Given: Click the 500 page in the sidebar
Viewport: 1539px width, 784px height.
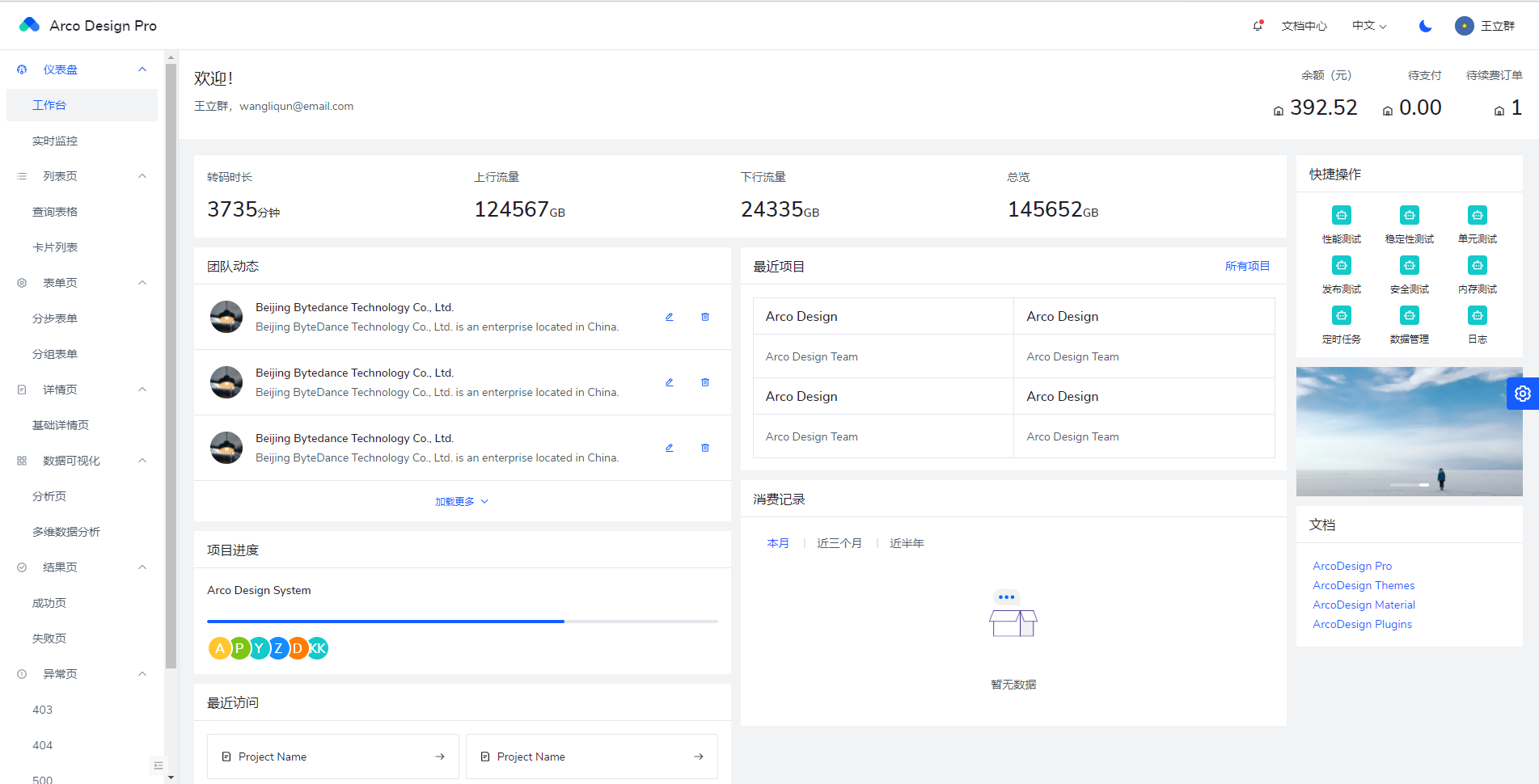Looking at the screenshot, I should (82, 779).
